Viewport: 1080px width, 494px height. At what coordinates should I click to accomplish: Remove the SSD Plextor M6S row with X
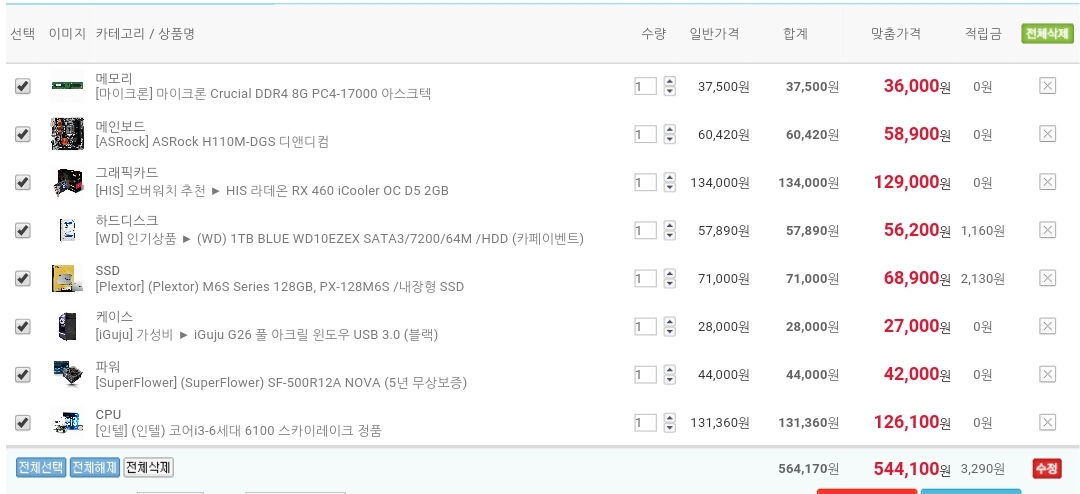pos(1046,278)
